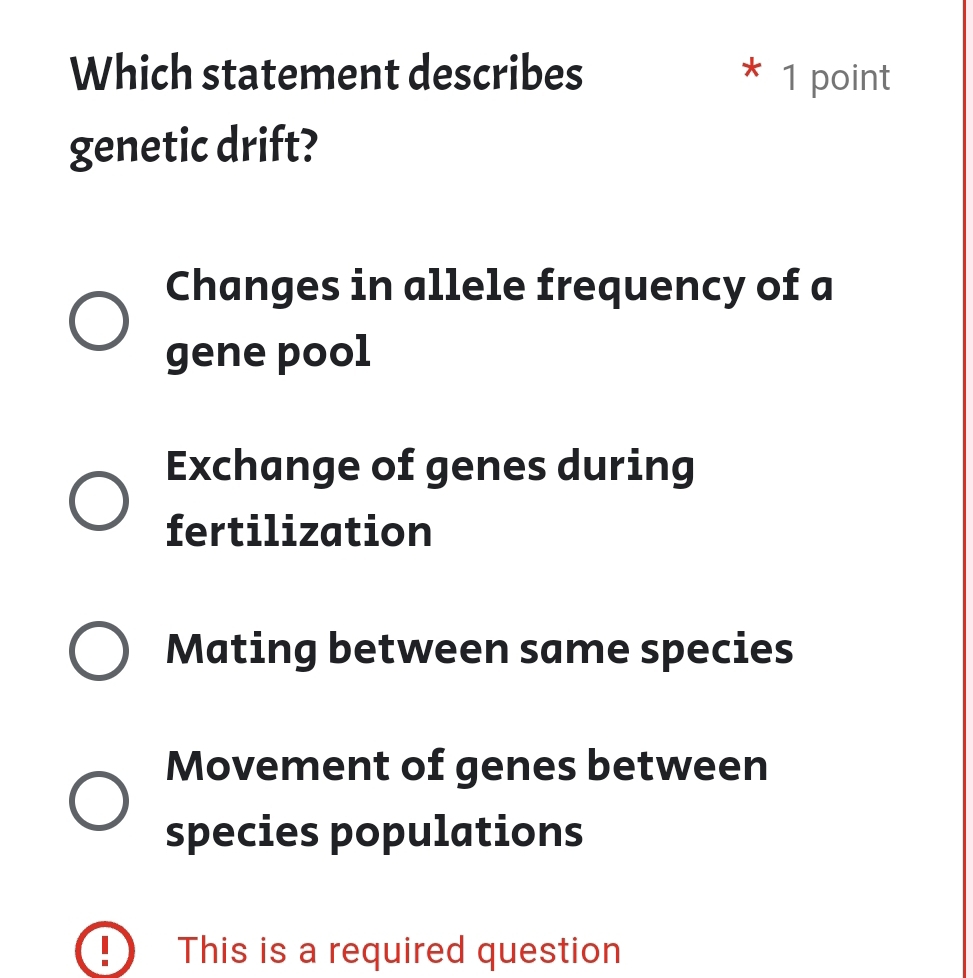
Task: Click the 'gene pool' answer text
Action: (x=268, y=351)
